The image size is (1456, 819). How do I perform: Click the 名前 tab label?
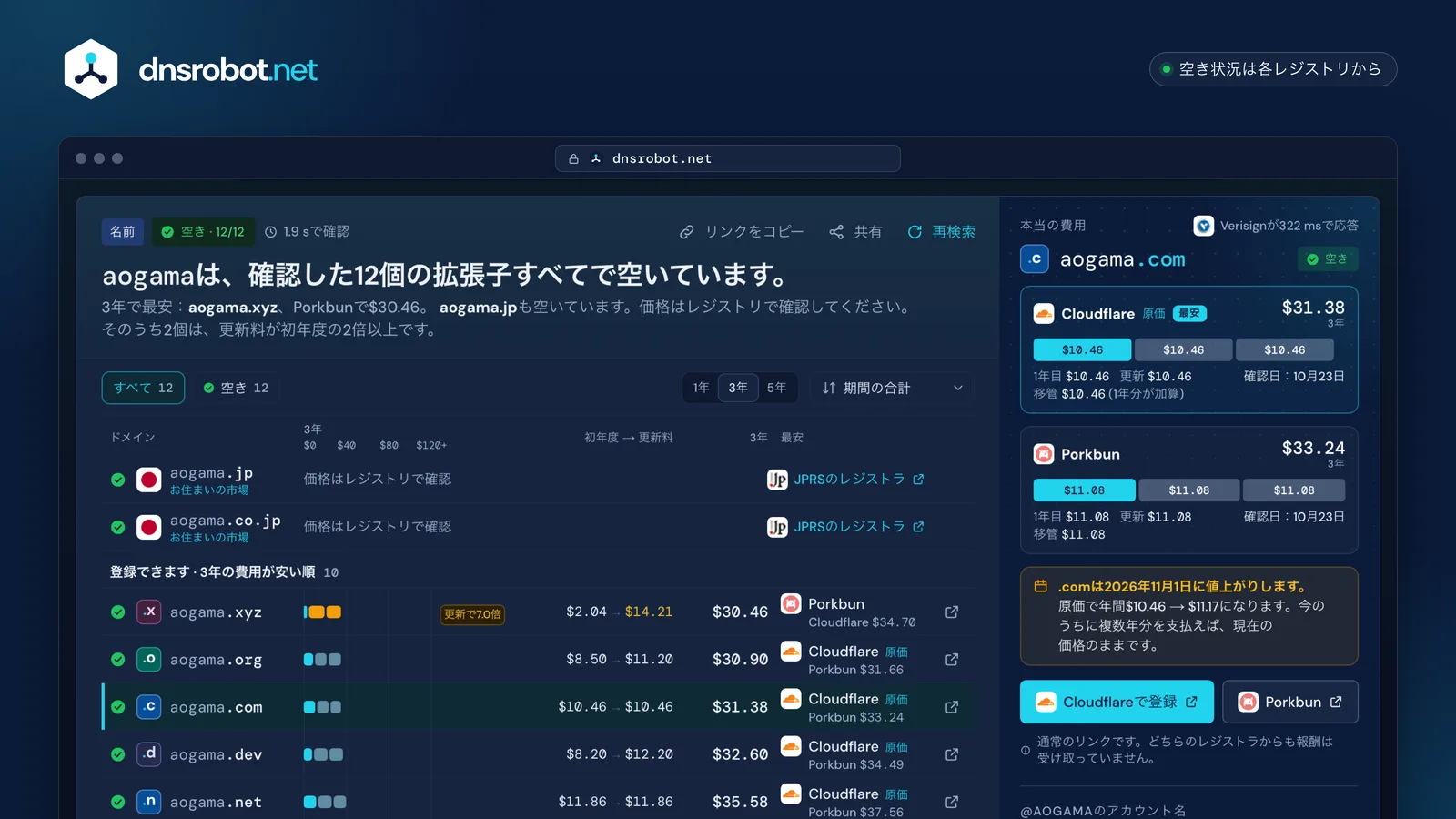click(x=123, y=232)
